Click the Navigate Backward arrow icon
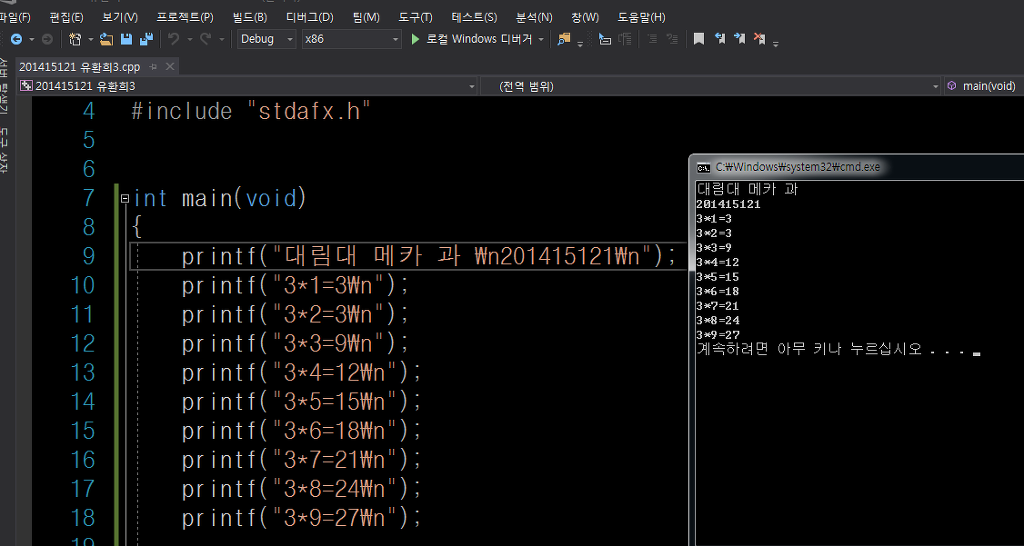The width and height of the screenshot is (1024, 546). pos(16,39)
